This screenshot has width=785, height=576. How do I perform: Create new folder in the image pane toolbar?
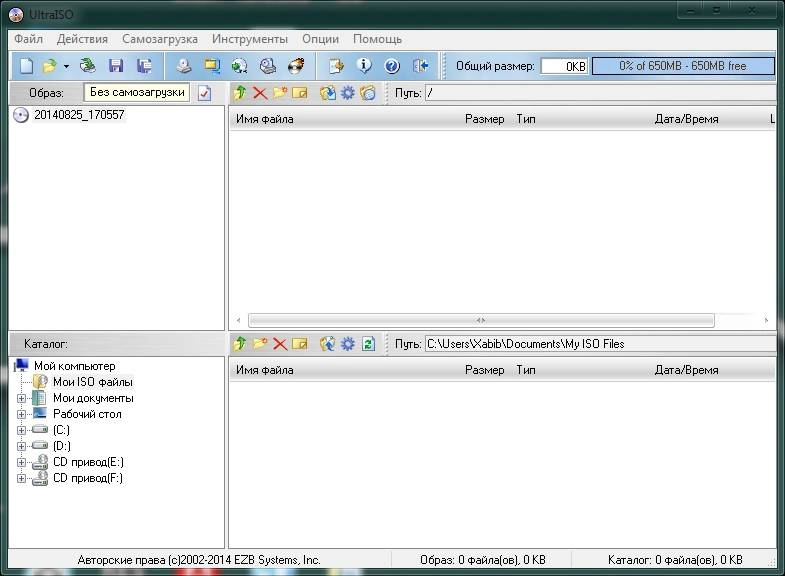[280, 93]
